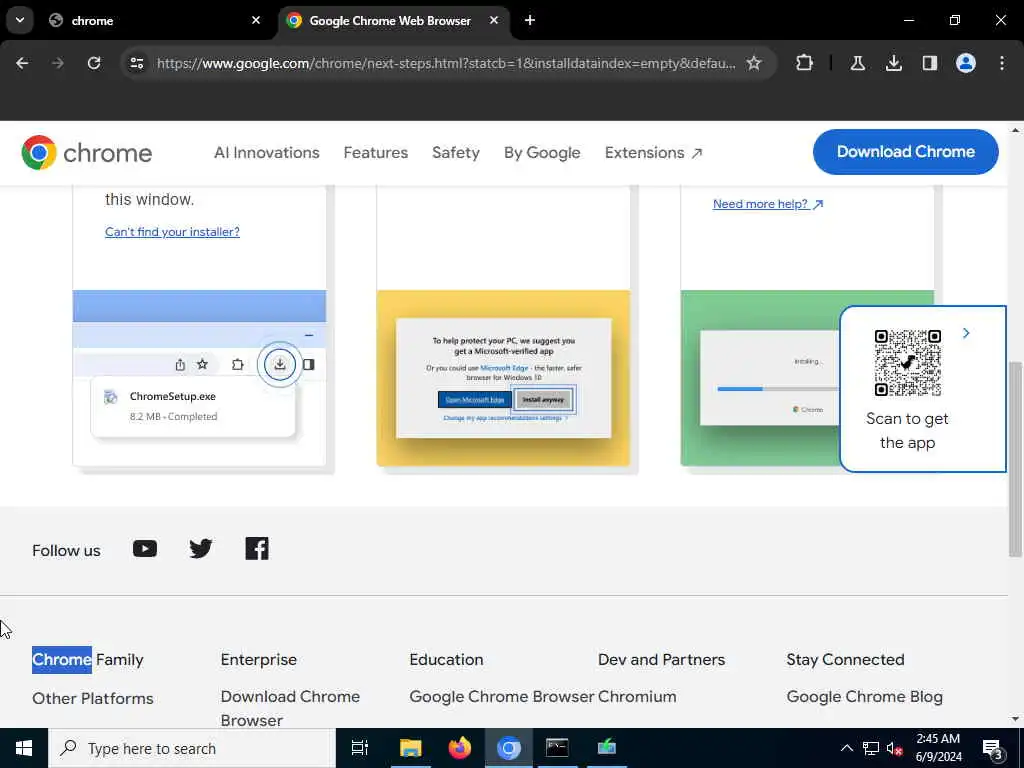Click the Chrome logo on the page header
Screen dimensions: 1024x768
click(86, 153)
